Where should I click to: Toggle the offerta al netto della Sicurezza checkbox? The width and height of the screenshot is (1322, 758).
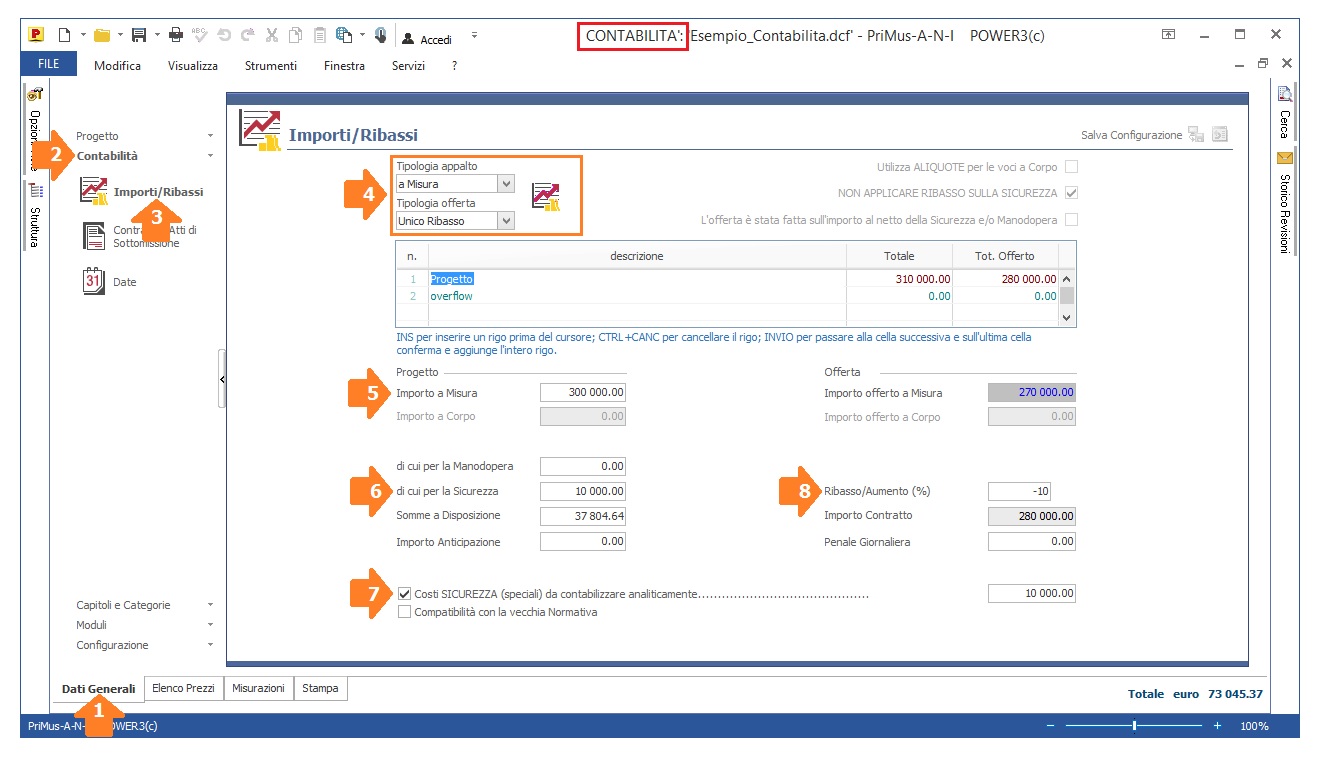pos(1071,219)
